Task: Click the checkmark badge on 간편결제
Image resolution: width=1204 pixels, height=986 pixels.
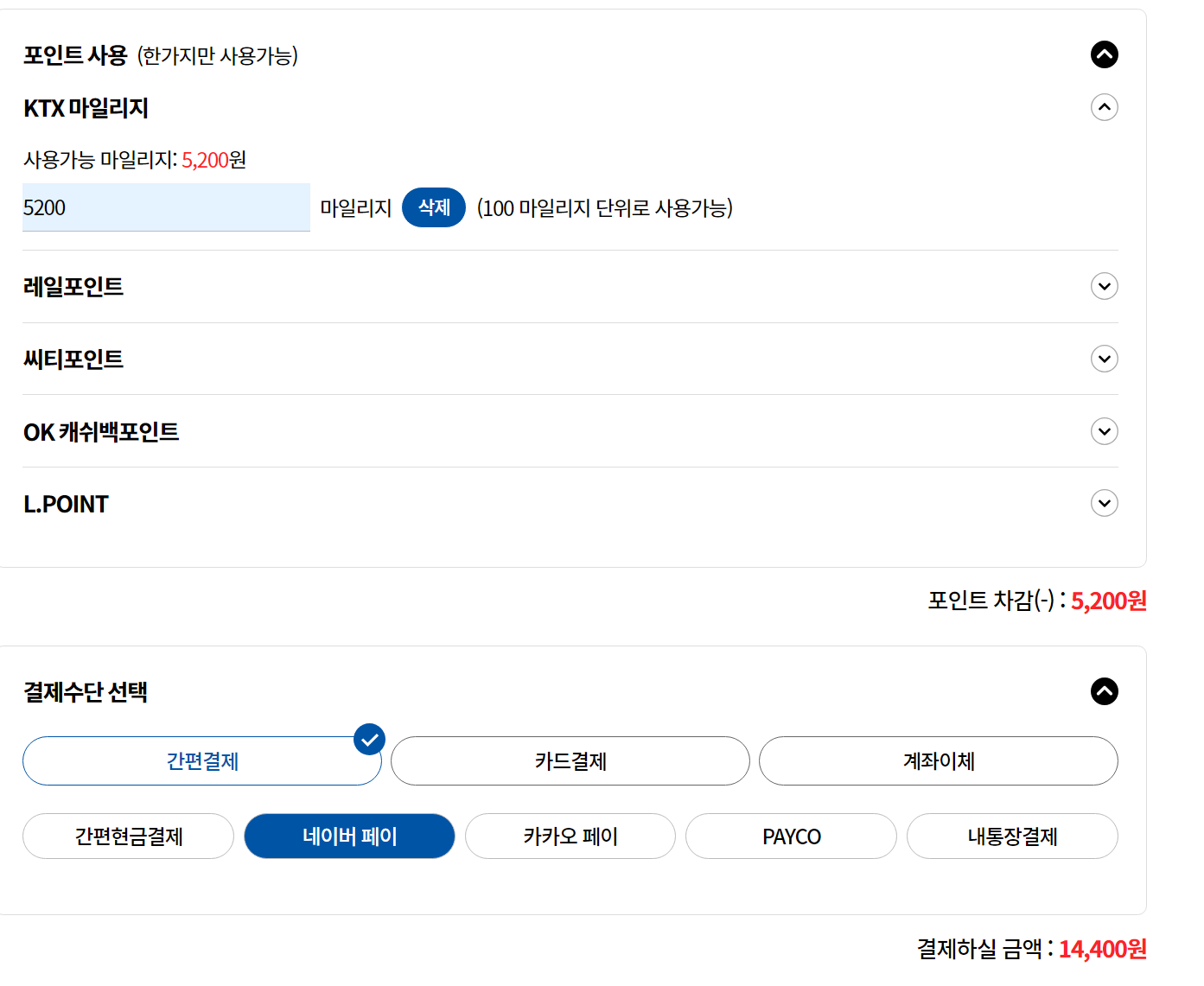Action: coord(369,740)
